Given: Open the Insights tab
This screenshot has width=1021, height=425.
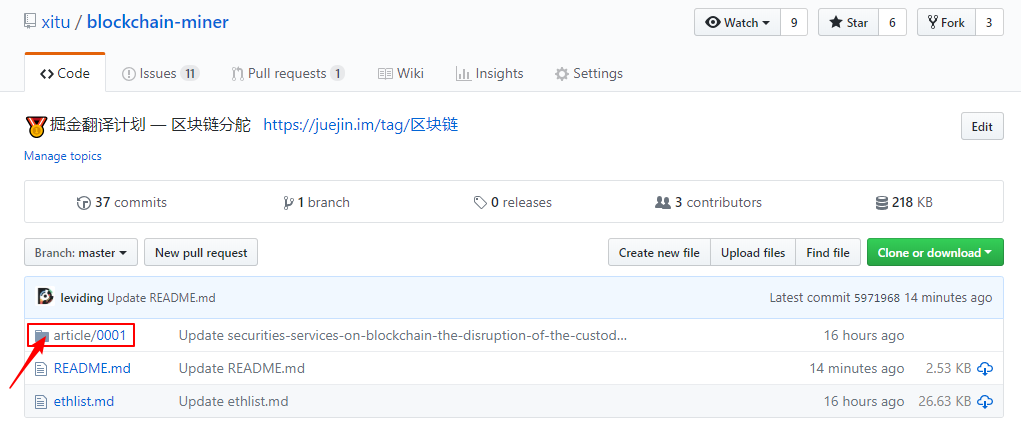Looking at the screenshot, I should point(490,74).
